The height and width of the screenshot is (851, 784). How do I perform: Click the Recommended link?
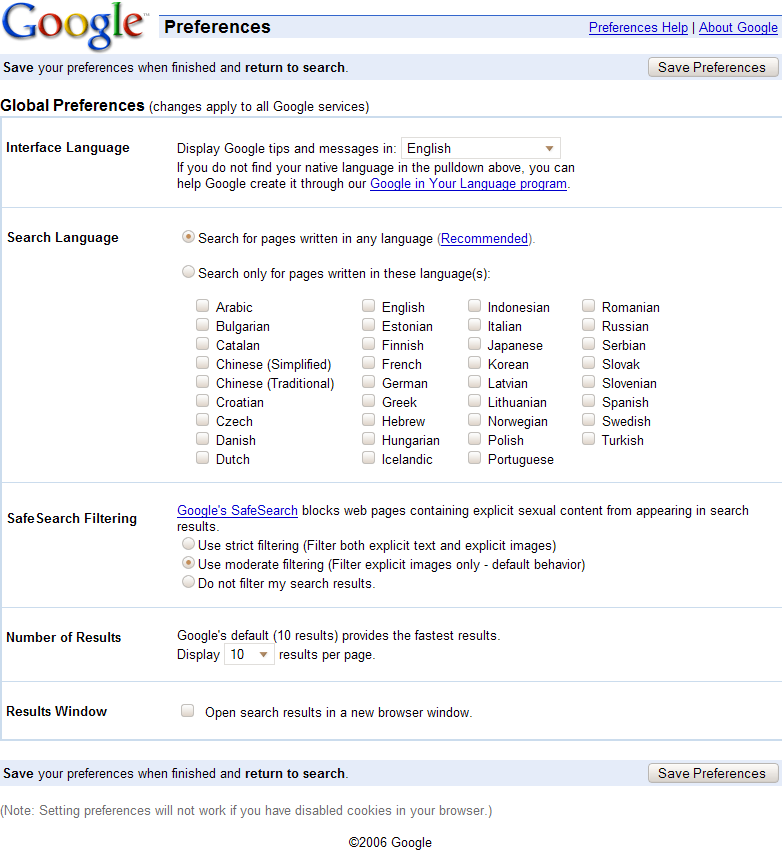484,239
